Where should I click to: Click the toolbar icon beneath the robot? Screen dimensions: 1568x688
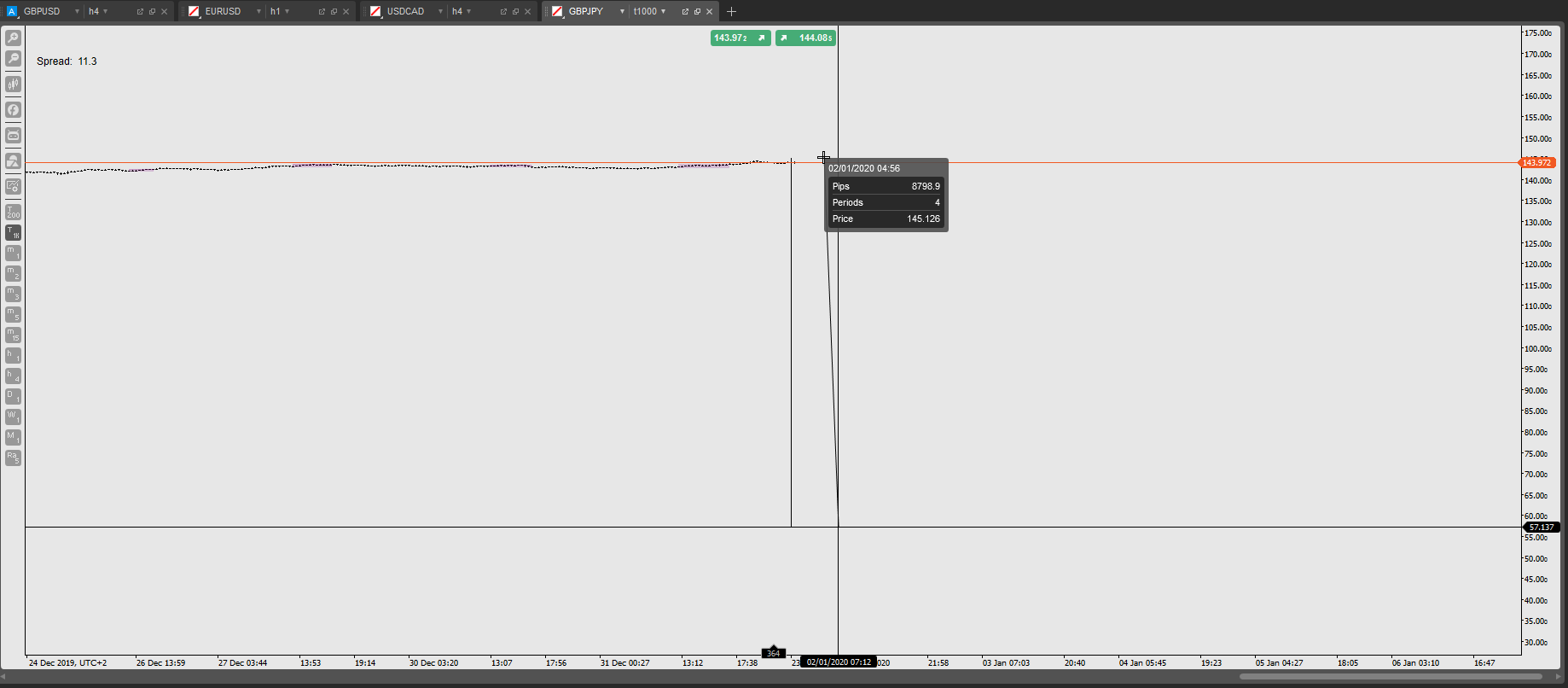coord(13,160)
